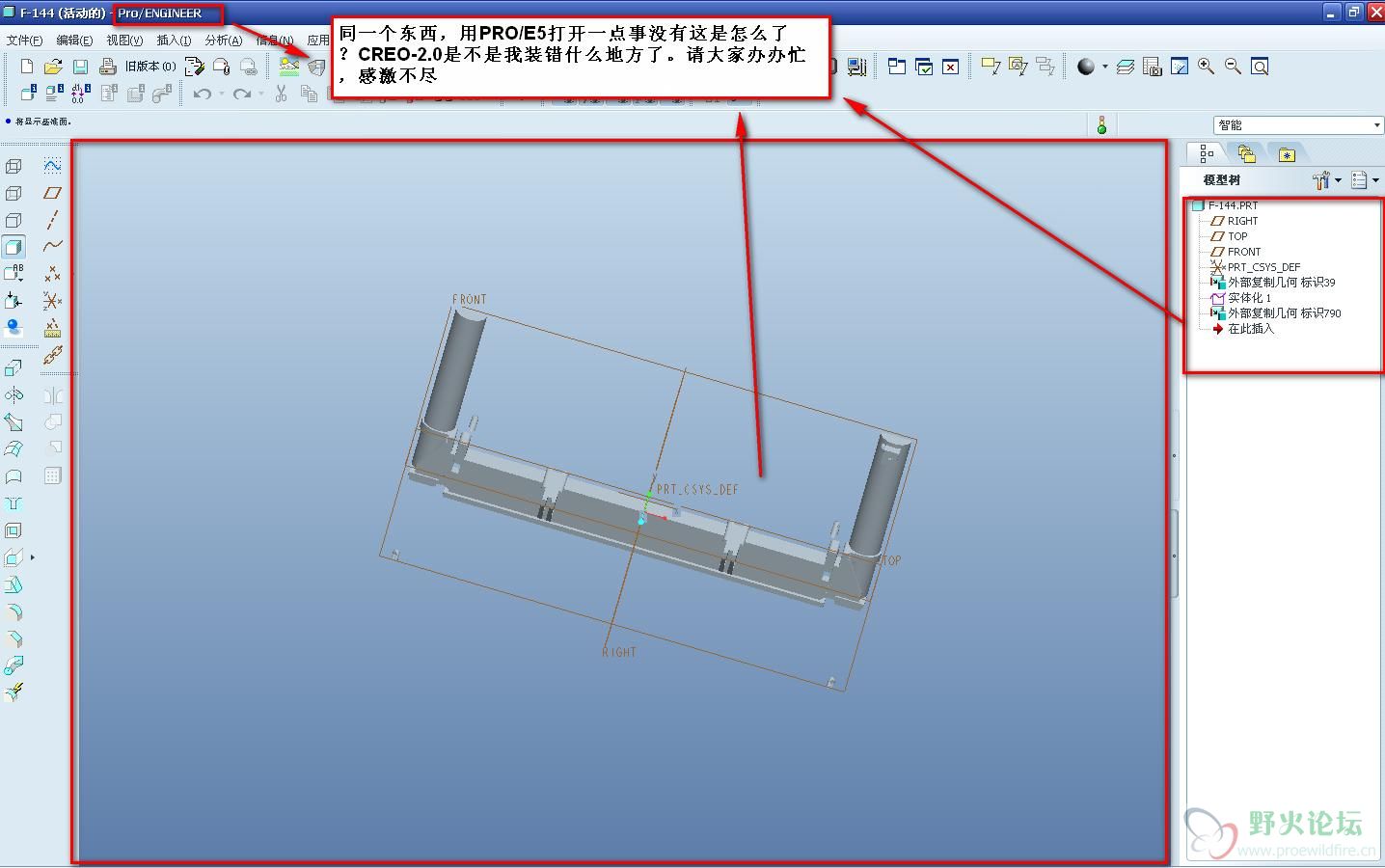Open the 编辑(E) menu
1385x868 pixels.
click(x=74, y=41)
